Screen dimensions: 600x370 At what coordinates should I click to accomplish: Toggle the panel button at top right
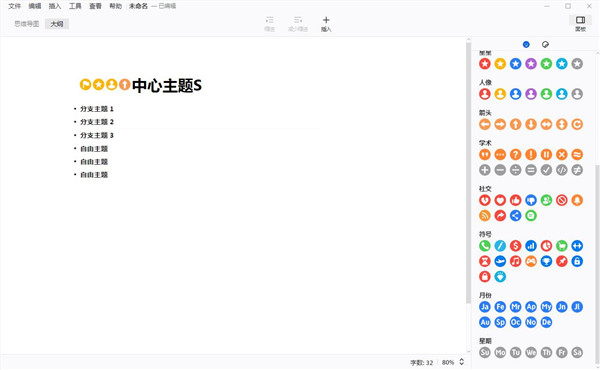click(x=580, y=23)
